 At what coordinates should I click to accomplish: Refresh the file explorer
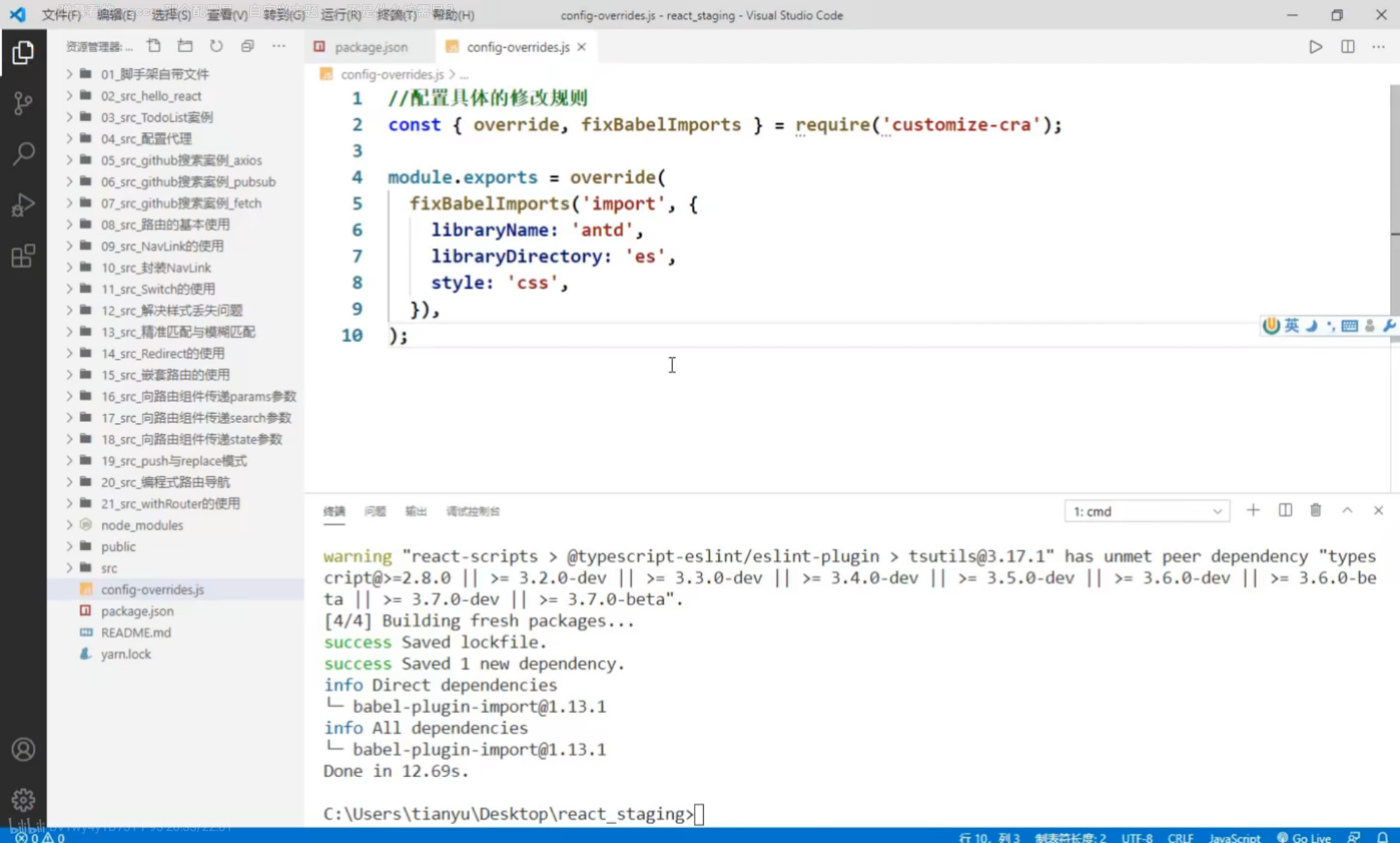216,46
